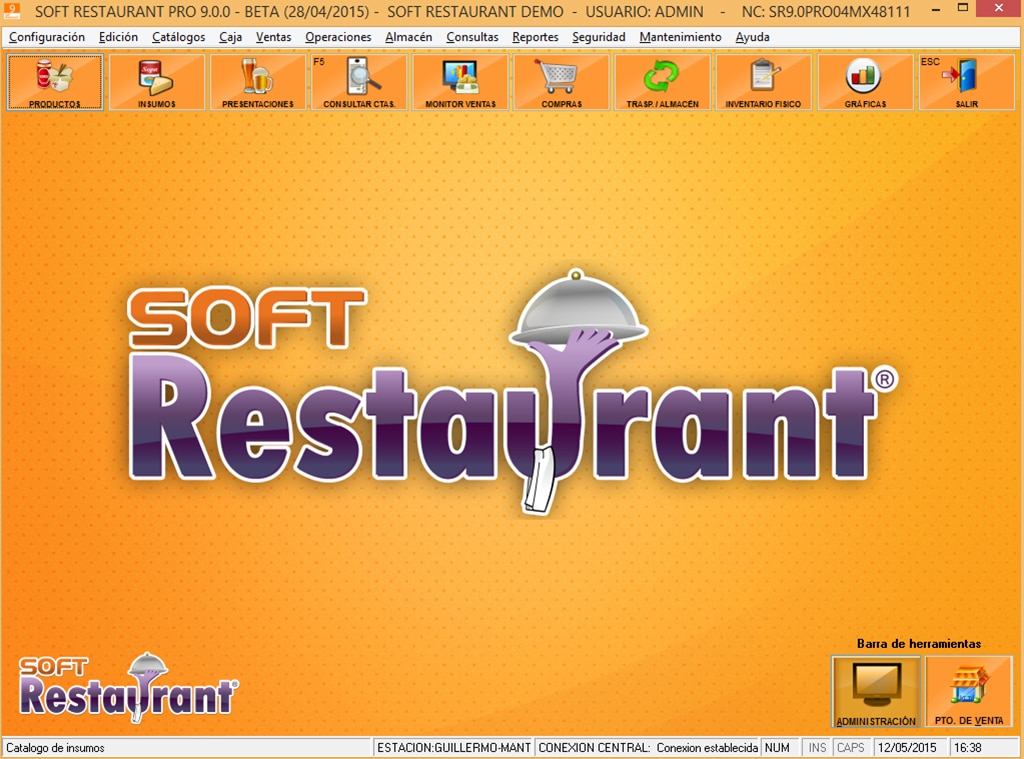Click the application icon in title bar
Viewport: 1024px width, 759px height.
coord(12,11)
